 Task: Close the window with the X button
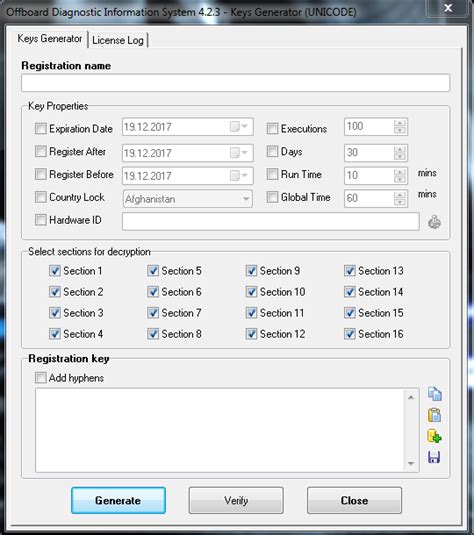[x=448, y=8]
